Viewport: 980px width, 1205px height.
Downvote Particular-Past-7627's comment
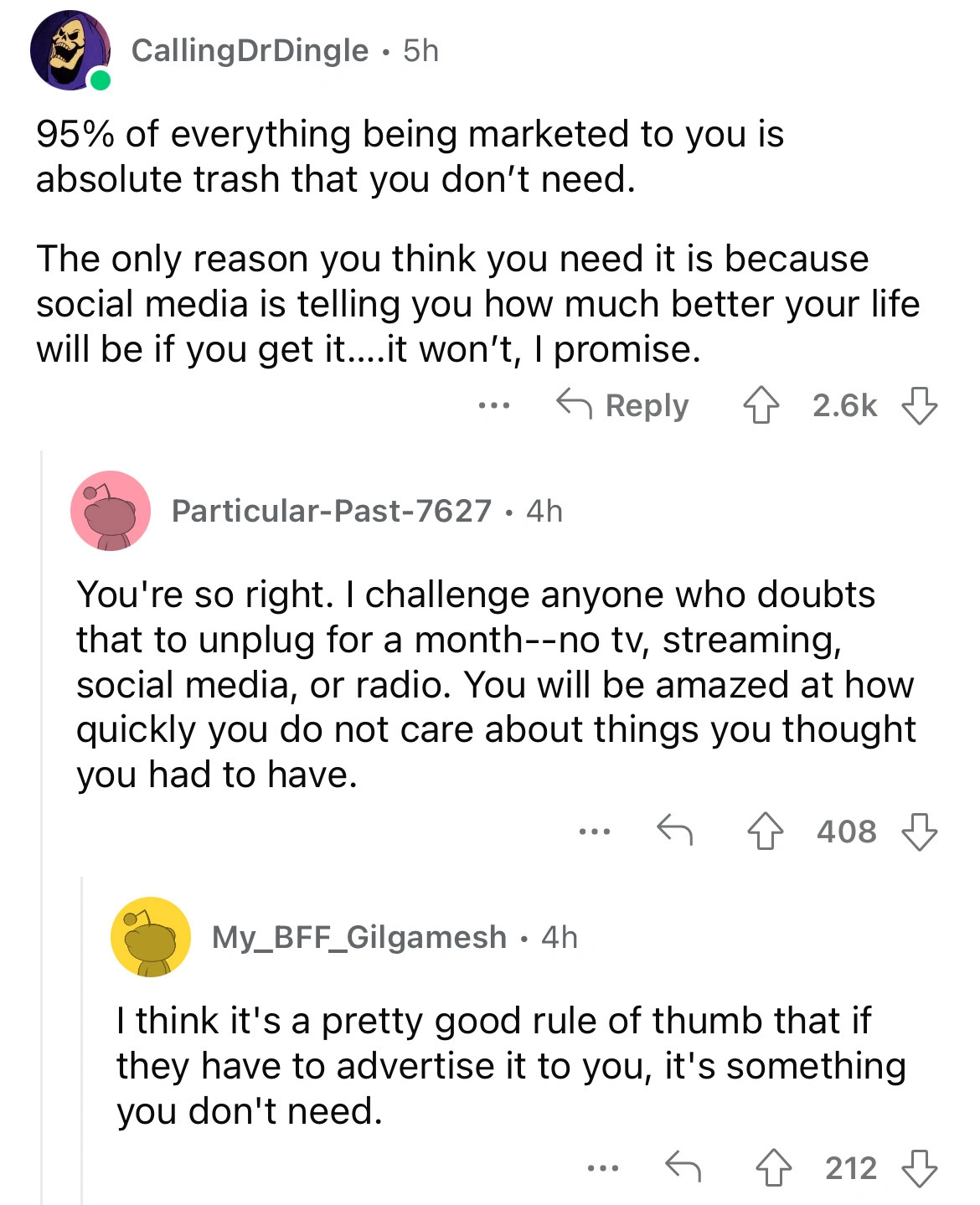[919, 832]
